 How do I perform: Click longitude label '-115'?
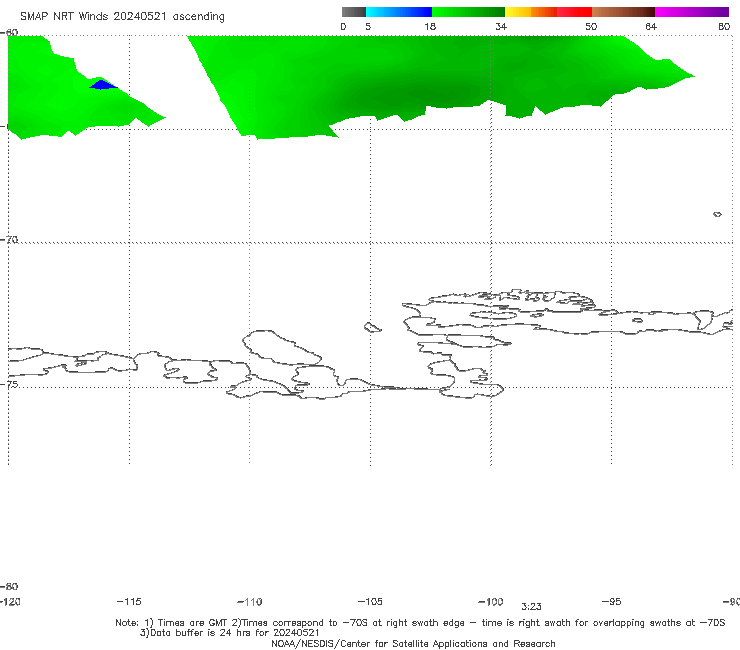(x=128, y=601)
